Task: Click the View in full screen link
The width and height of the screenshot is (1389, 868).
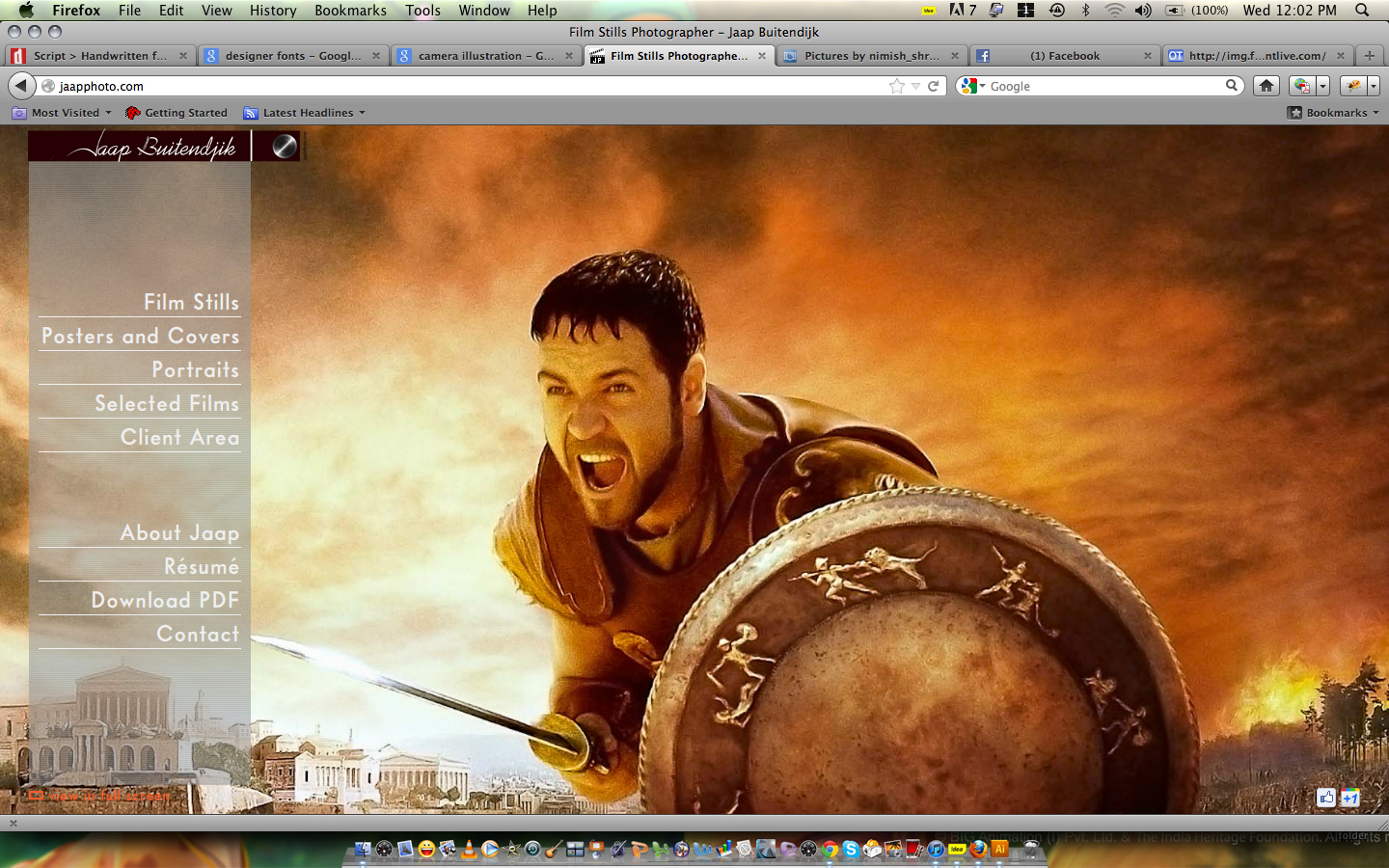Action: coord(99,796)
